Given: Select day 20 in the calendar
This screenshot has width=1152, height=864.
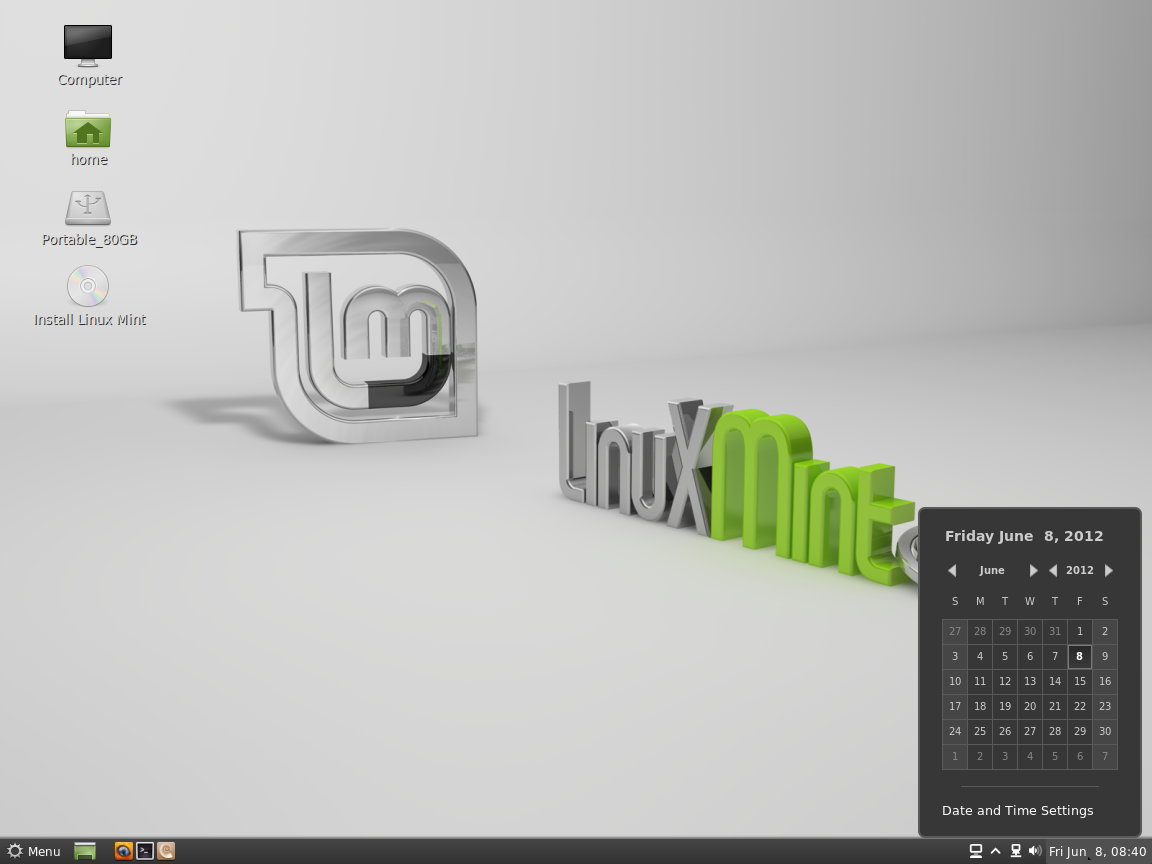Looking at the screenshot, I should [1030, 706].
